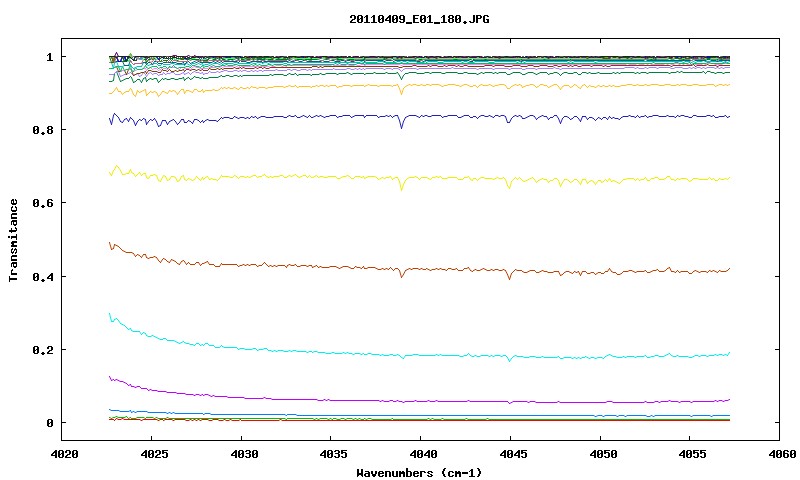Click the y-axis tick label 0.6
Image resolution: width=800 pixels, height=480 pixels.
point(43,203)
